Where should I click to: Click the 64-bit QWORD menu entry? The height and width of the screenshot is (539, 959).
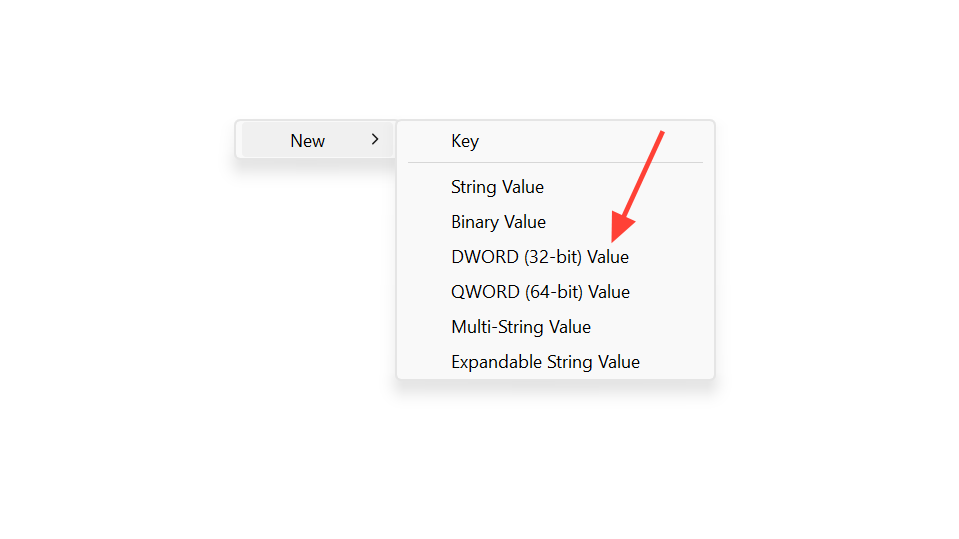[x=540, y=292]
